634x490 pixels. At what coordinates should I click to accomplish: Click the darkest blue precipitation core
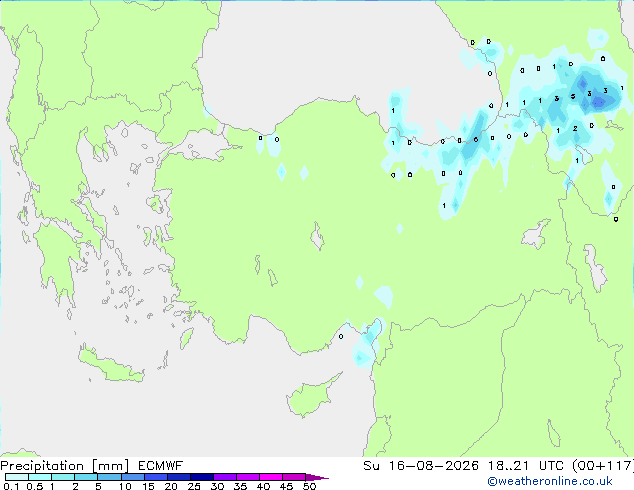[598, 103]
